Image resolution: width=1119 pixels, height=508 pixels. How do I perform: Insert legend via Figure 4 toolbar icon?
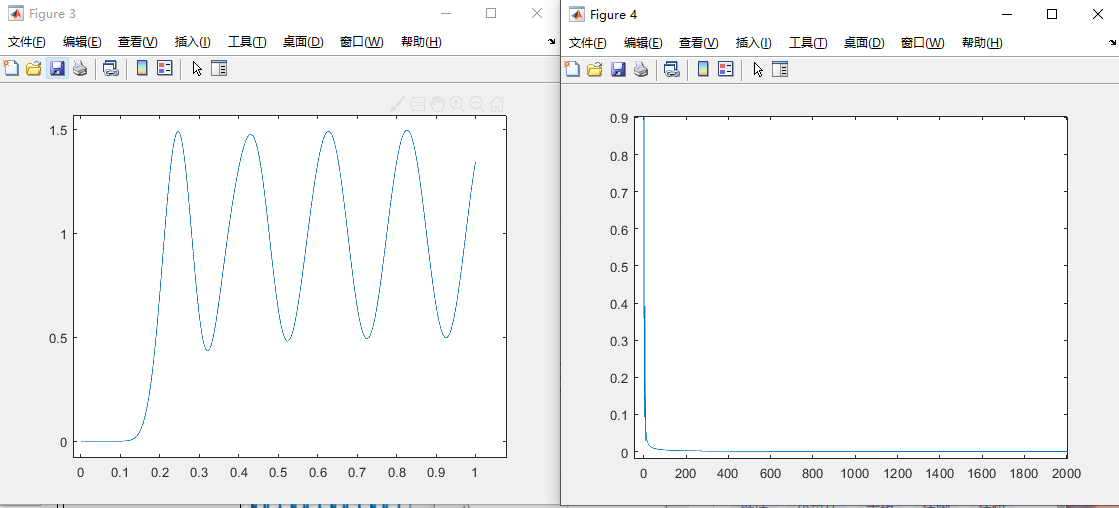point(726,68)
